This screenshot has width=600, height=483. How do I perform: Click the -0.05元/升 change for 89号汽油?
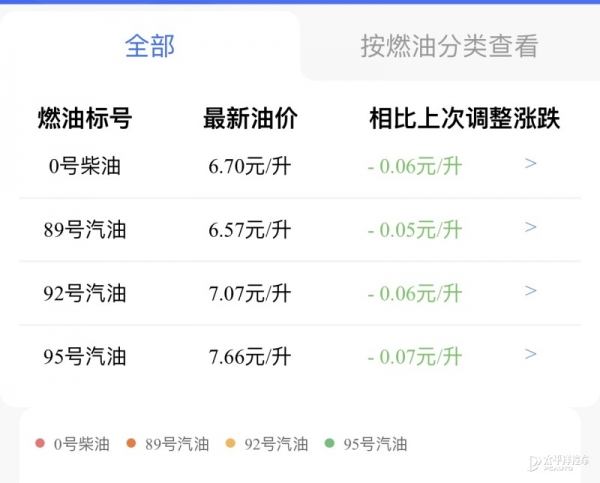414,230
